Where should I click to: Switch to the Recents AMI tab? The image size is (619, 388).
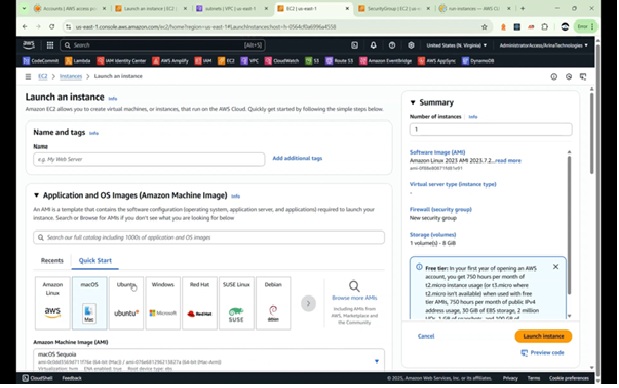coord(52,261)
